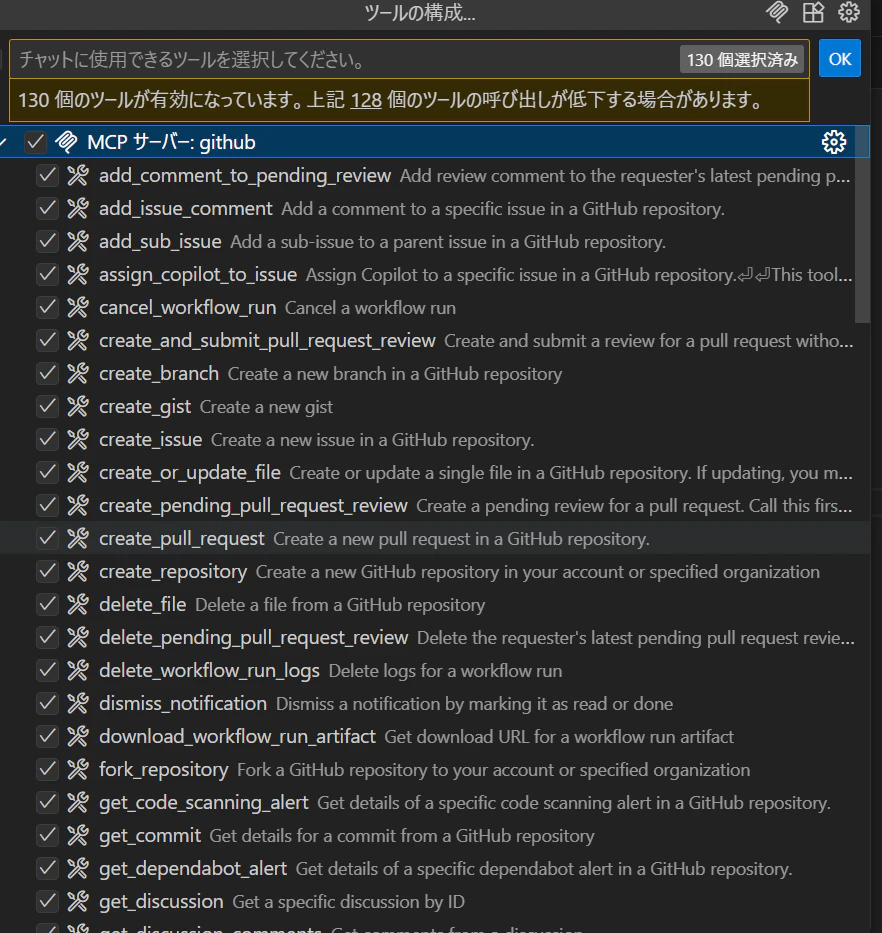Click the MCP server icon next to github

point(66,142)
